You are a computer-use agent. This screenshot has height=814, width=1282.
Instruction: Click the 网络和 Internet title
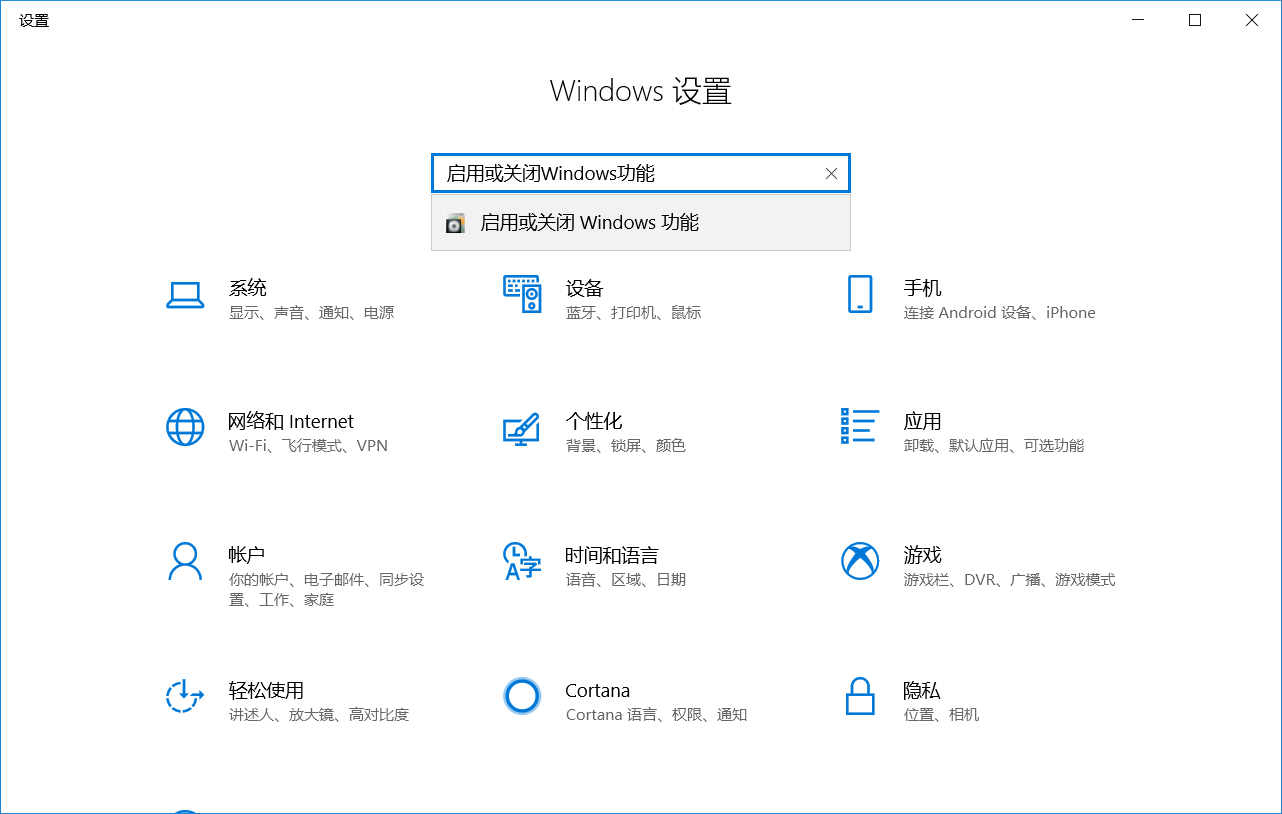click(291, 421)
